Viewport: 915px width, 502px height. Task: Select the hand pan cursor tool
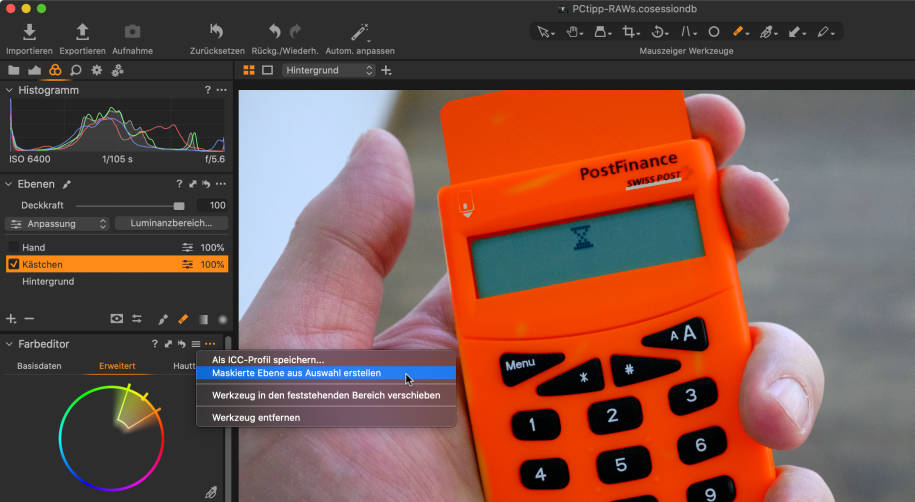coord(574,32)
